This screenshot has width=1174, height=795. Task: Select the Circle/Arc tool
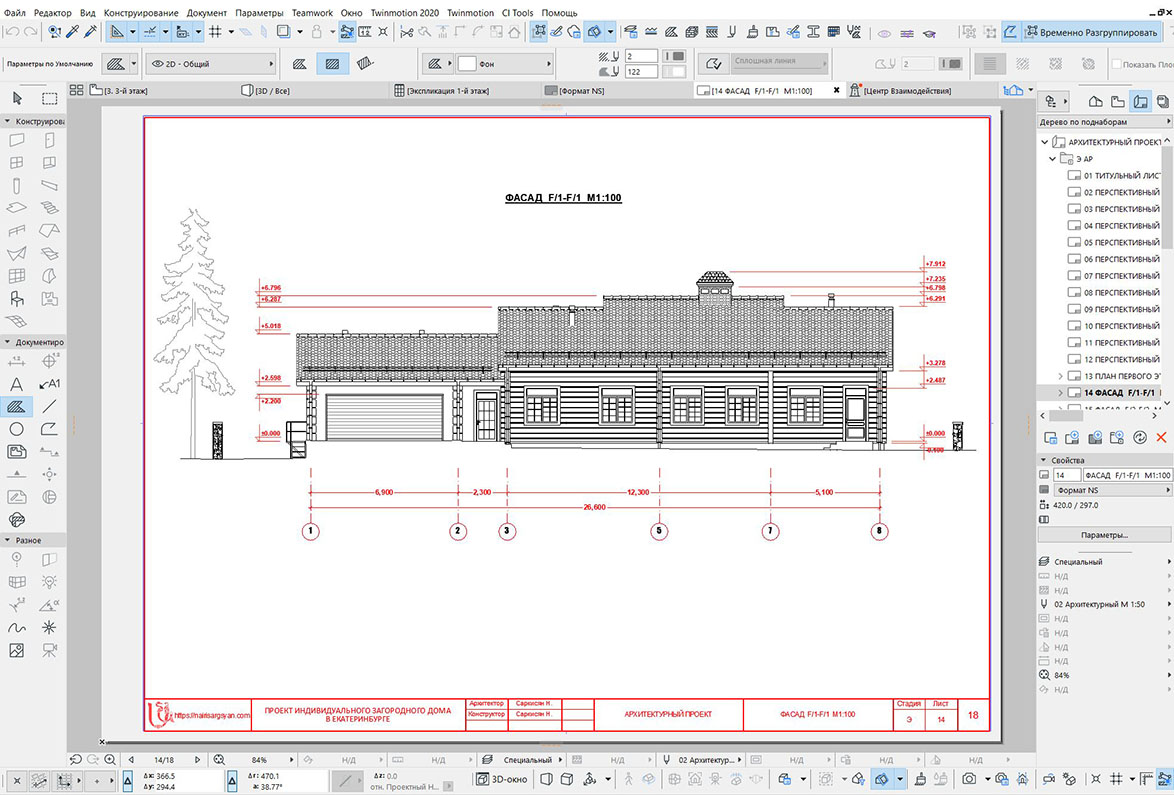[16, 429]
